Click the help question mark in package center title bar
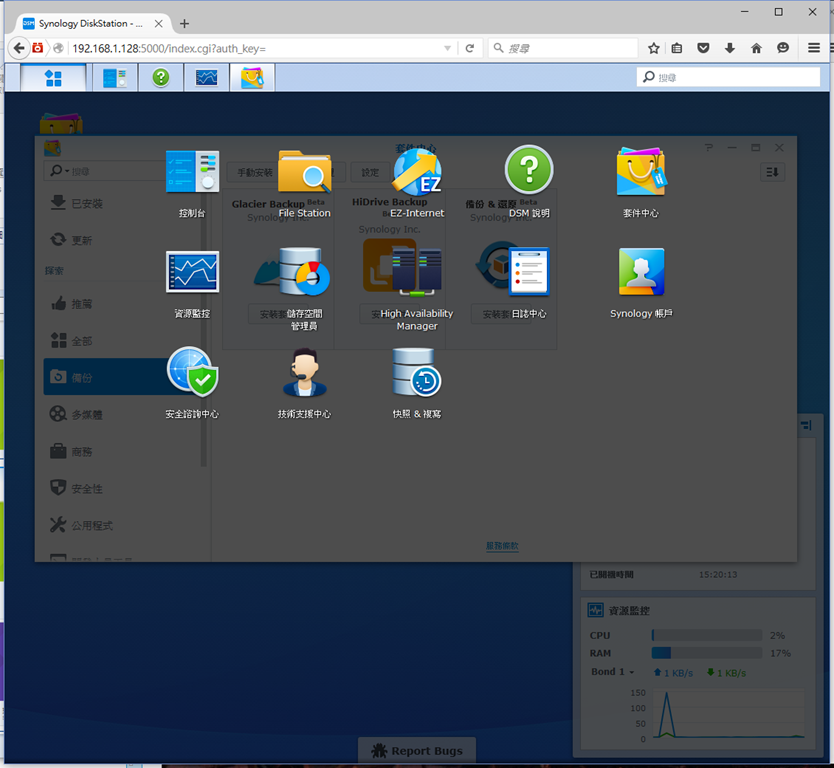This screenshot has height=768, width=834. [x=708, y=147]
